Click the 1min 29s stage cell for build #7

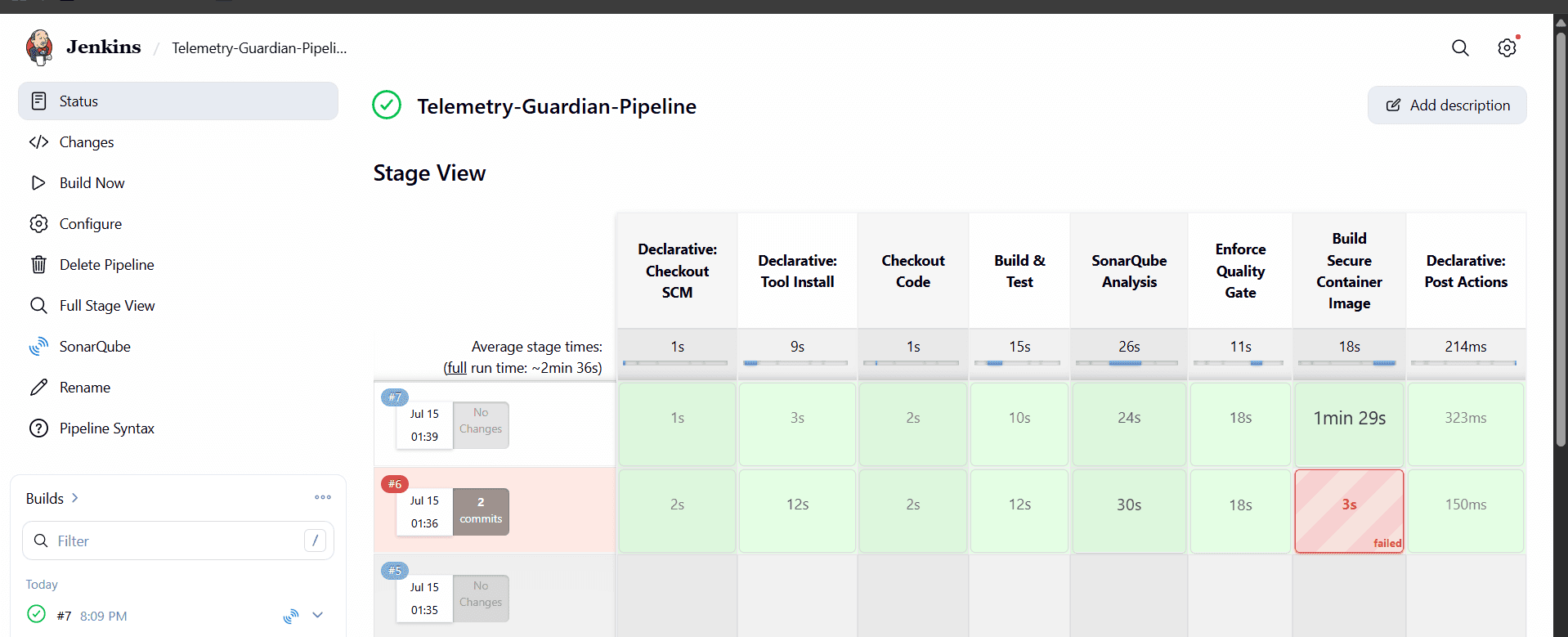click(1349, 424)
